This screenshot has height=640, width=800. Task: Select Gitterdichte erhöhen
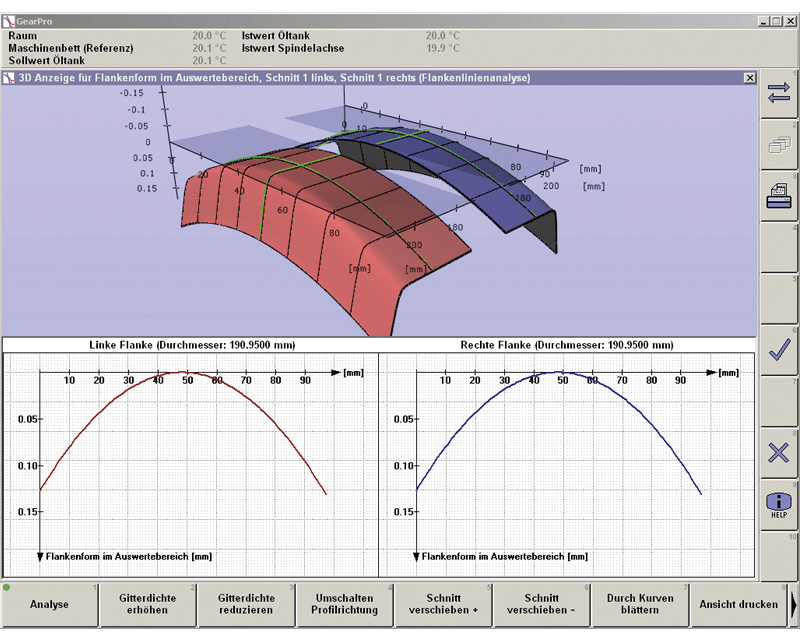[147, 605]
